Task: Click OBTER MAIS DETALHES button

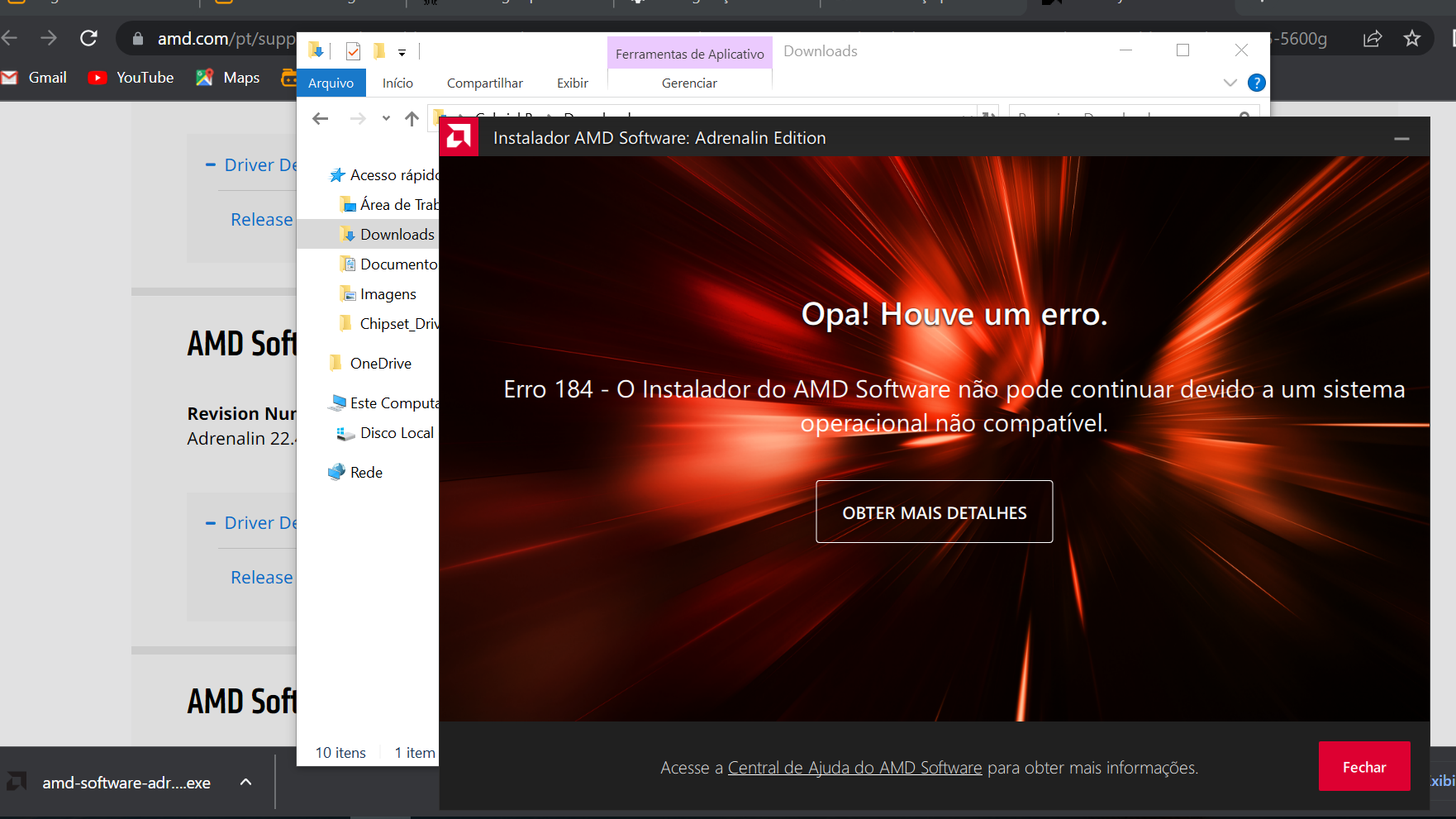Action: click(934, 512)
